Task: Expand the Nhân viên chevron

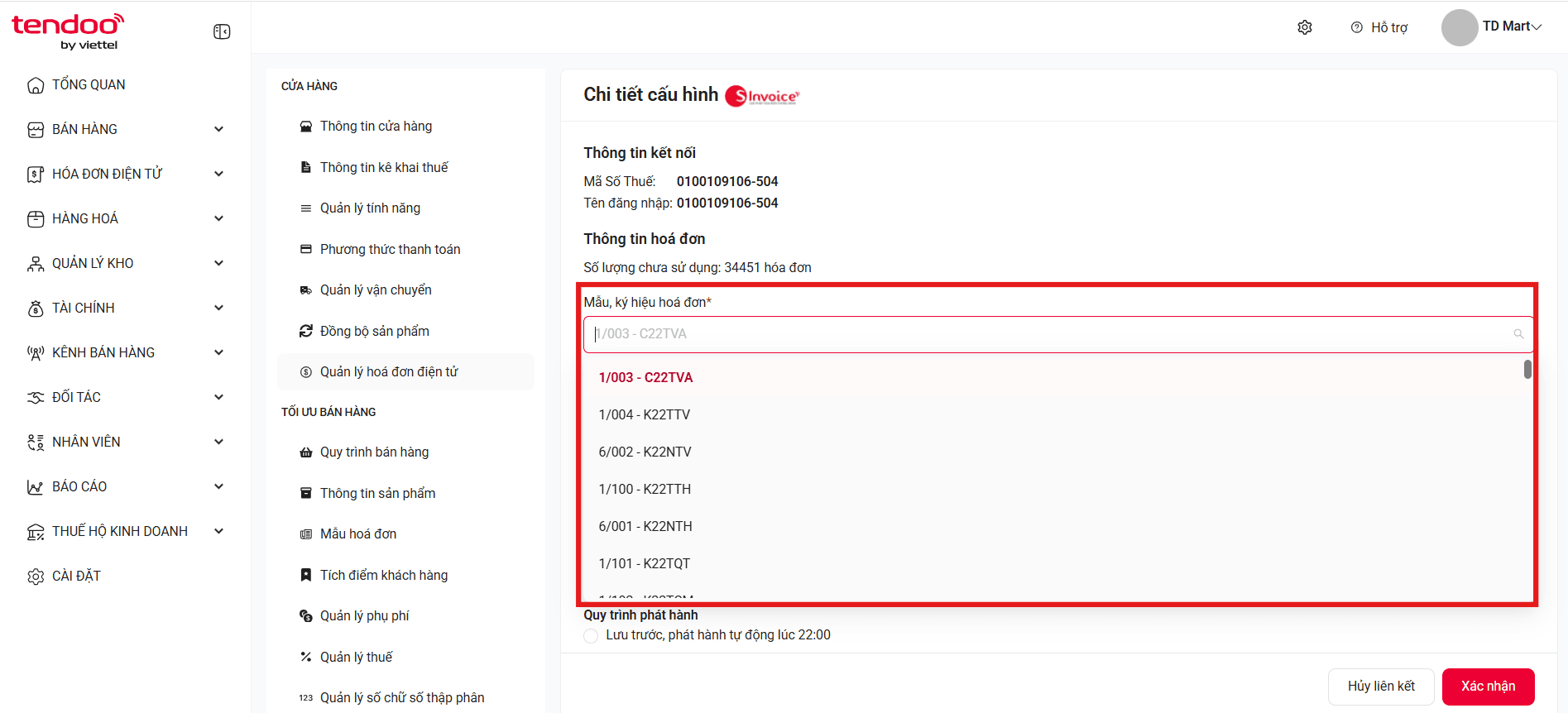Action: (x=219, y=442)
